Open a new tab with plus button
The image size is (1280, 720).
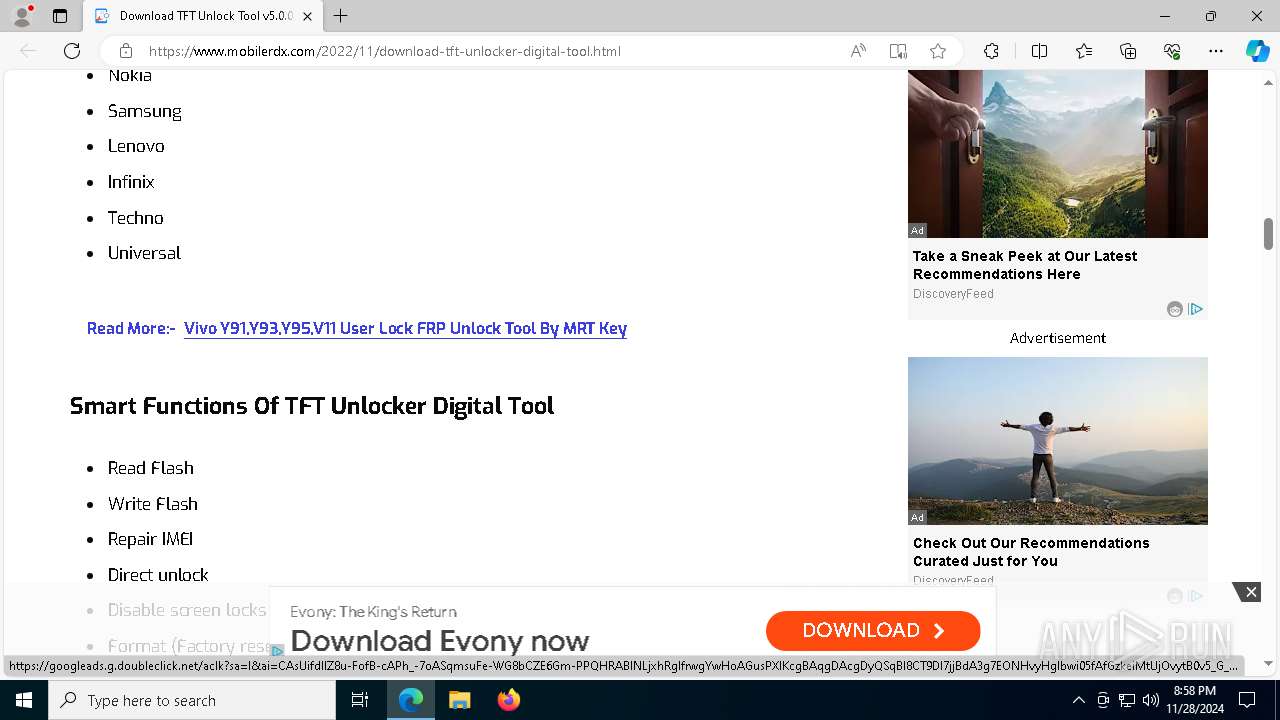[341, 16]
